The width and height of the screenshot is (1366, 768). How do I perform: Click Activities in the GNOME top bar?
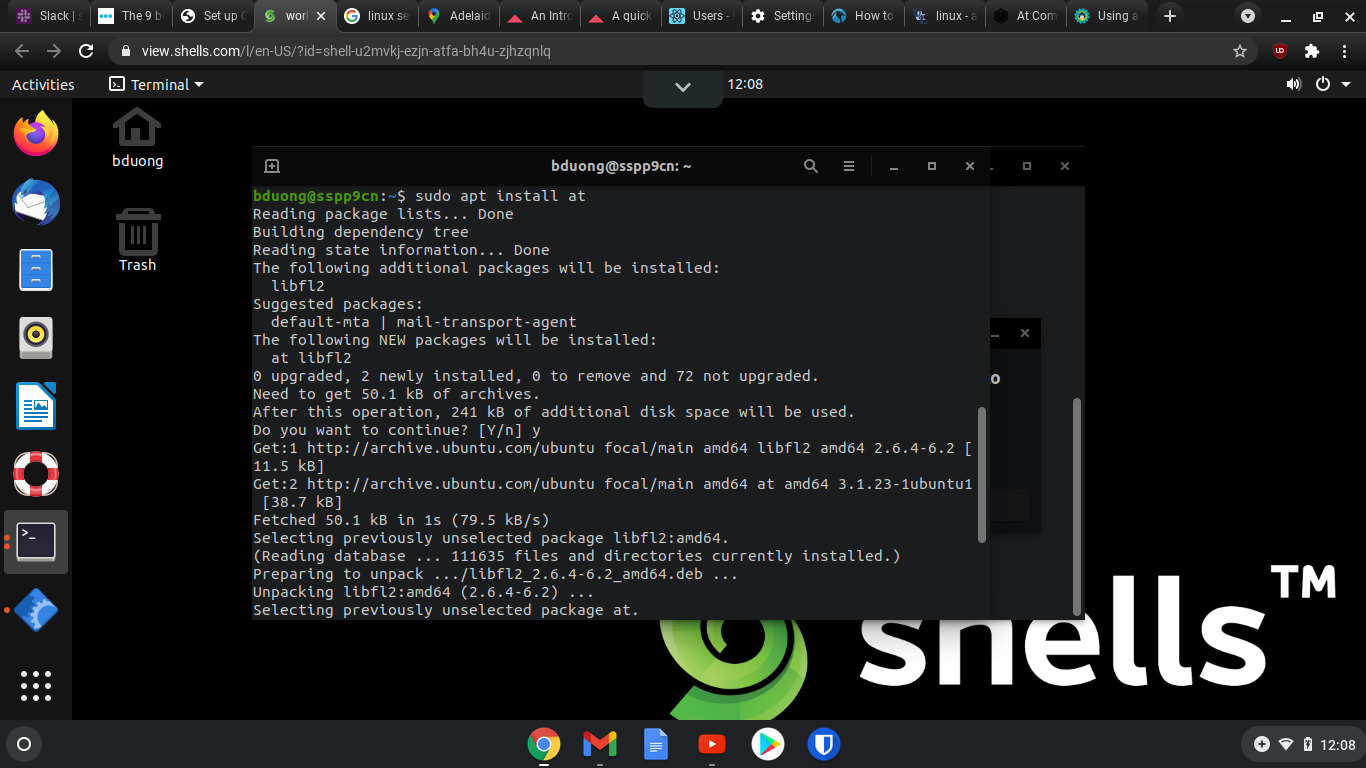pos(43,85)
